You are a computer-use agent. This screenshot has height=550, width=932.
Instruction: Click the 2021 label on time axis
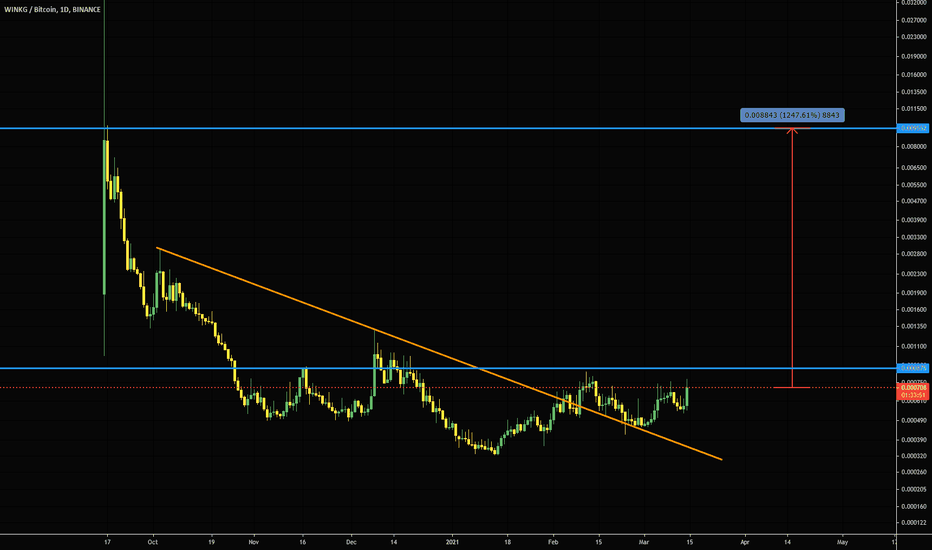point(452,542)
